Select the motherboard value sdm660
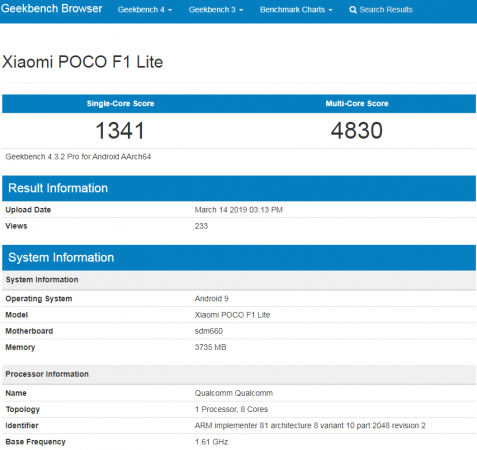Viewport: 477px width, 450px height. tap(209, 331)
